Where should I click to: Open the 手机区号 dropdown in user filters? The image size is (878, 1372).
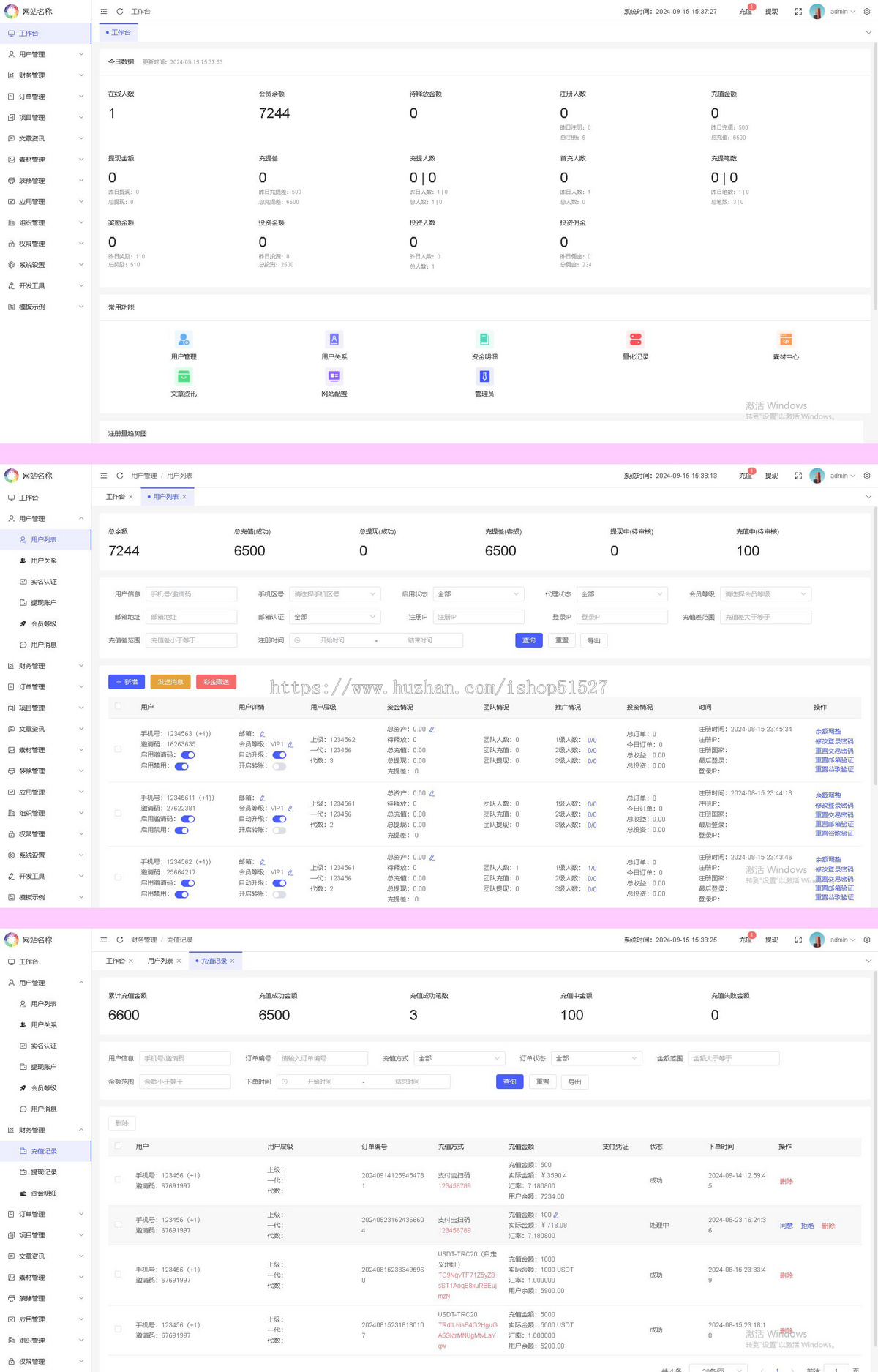(x=335, y=594)
